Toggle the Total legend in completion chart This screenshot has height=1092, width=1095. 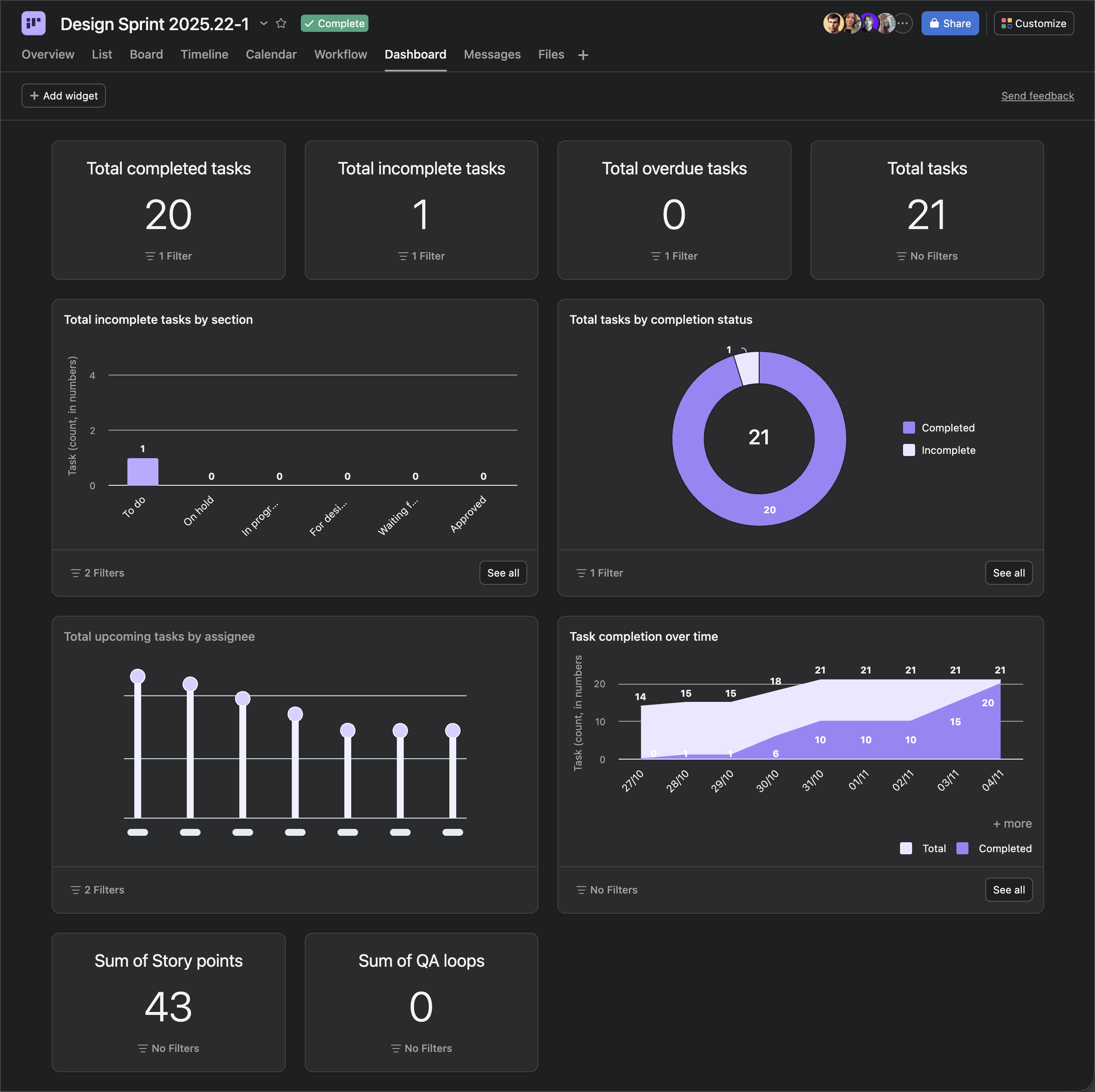[923, 848]
